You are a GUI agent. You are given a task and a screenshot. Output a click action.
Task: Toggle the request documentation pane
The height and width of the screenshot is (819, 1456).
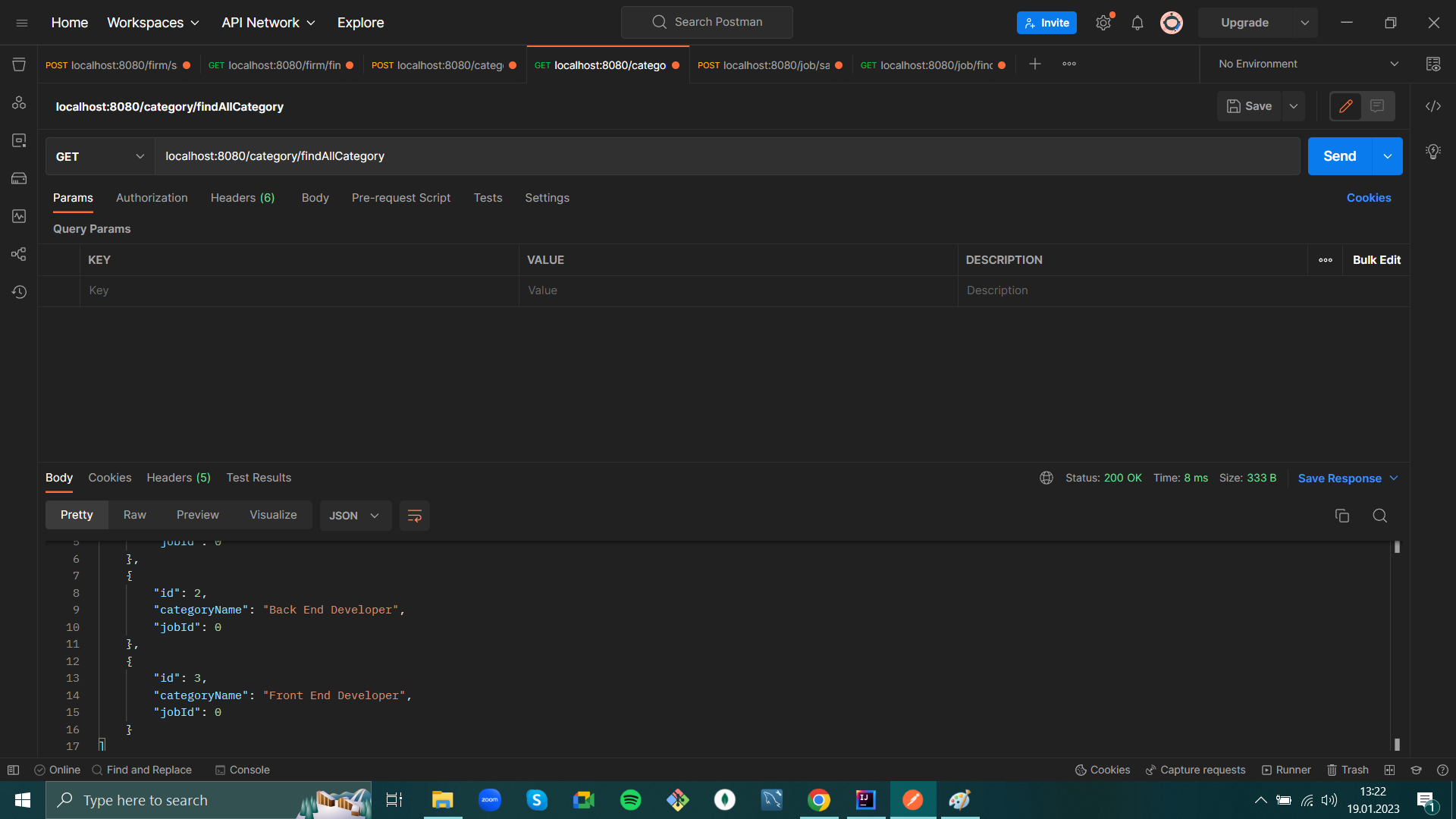click(1379, 106)
